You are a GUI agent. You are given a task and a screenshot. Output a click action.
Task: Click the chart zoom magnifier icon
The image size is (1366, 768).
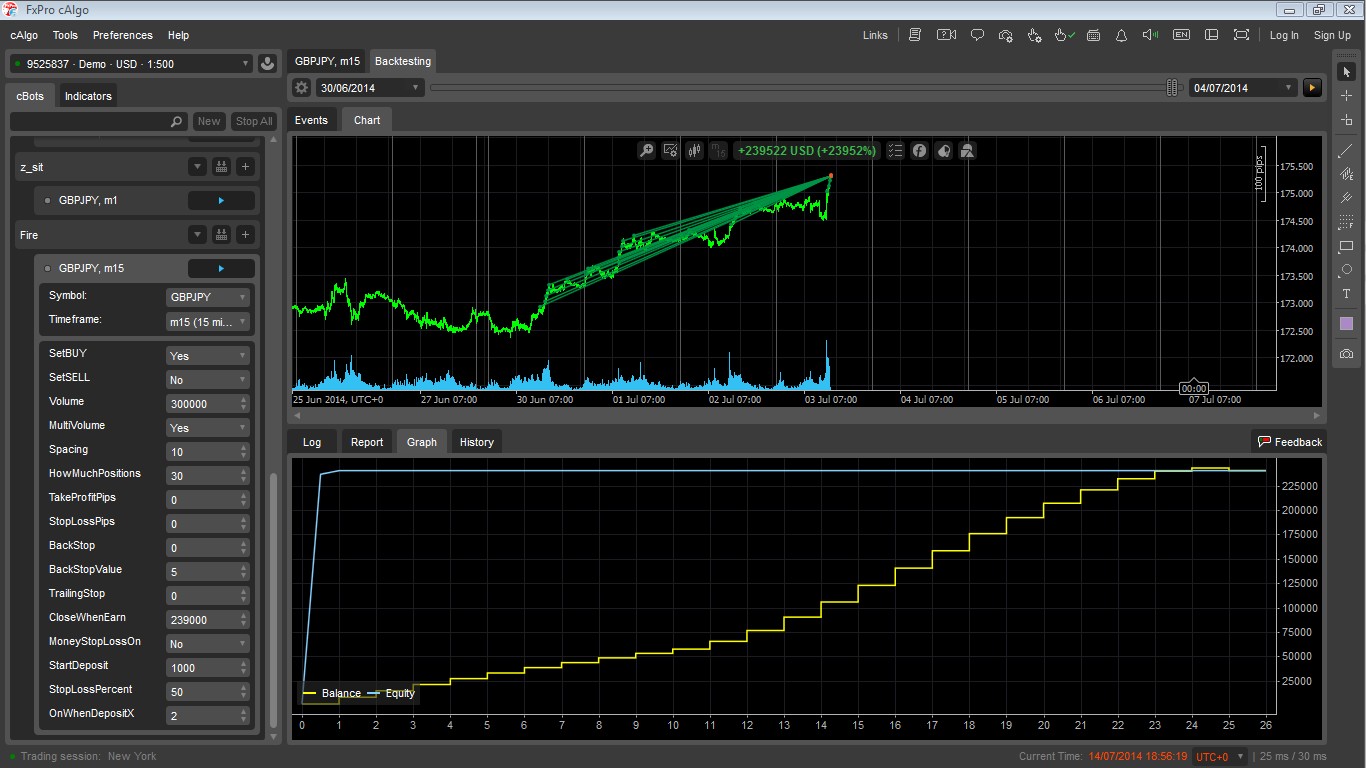(647, 151)
